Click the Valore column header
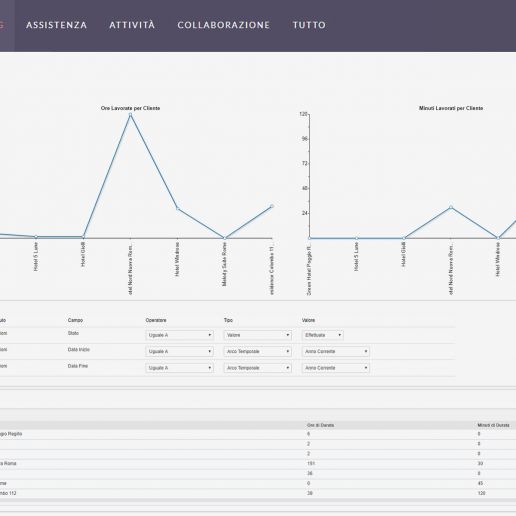516x516 pixels. point(308,320)
